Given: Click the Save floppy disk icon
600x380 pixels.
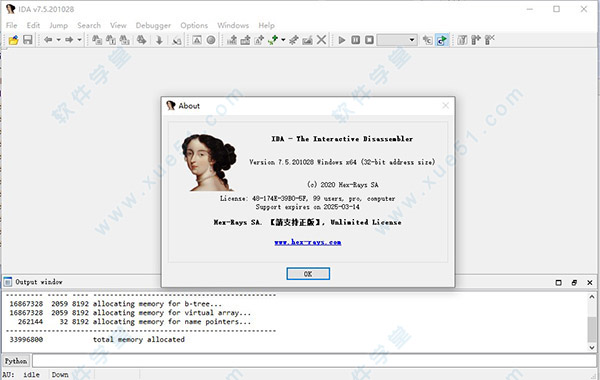Looking at the screenshot, I should (x=28, y=40).
